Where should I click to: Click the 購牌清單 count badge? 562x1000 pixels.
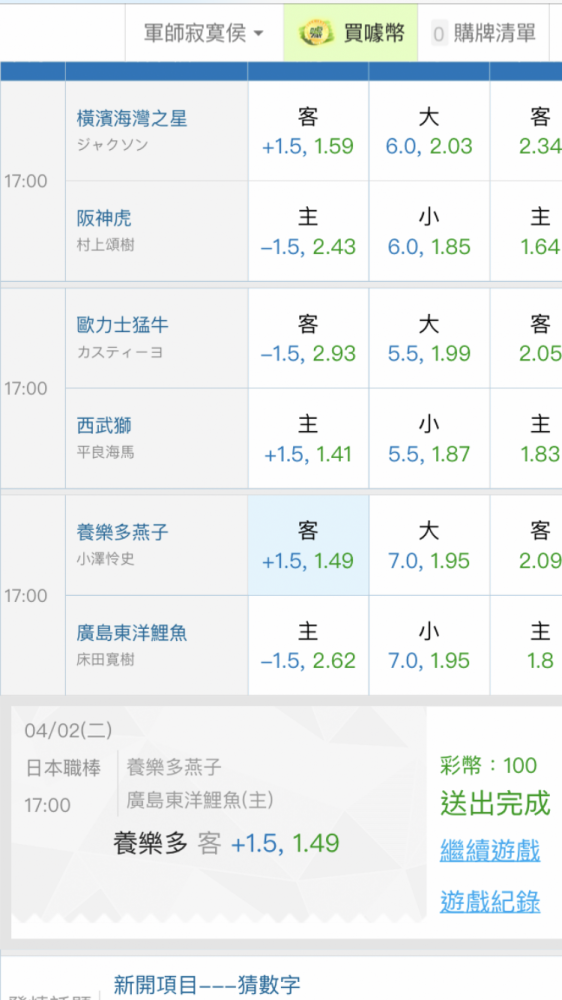pos(439,34)
